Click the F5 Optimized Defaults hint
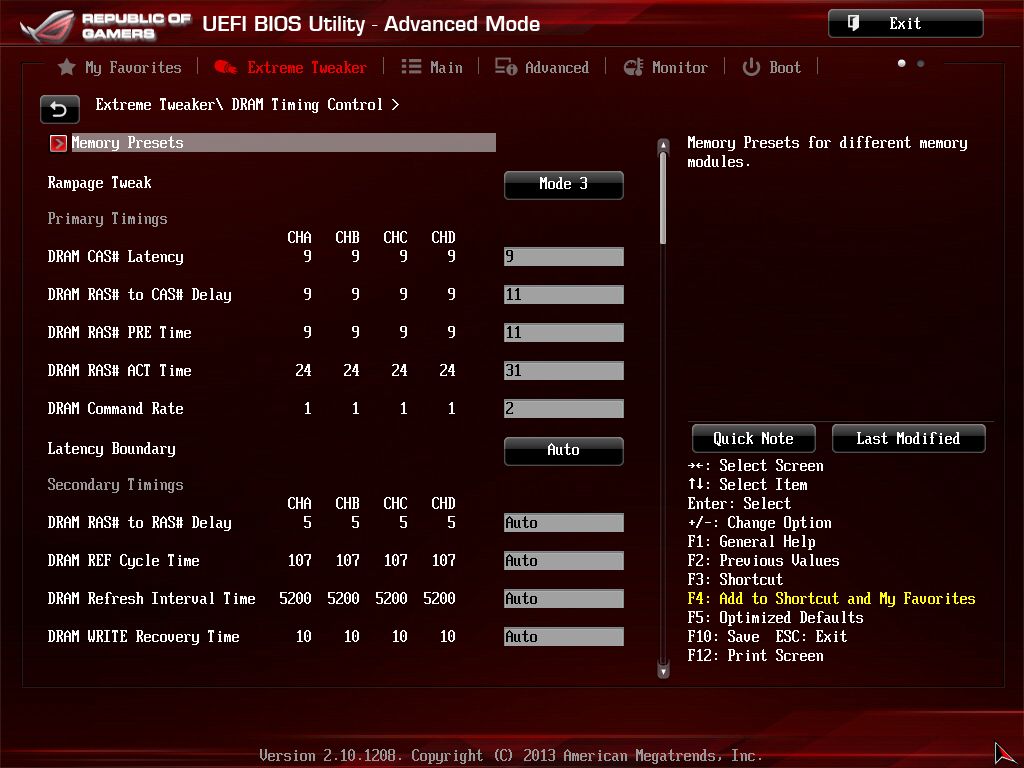 coord(775,617)
